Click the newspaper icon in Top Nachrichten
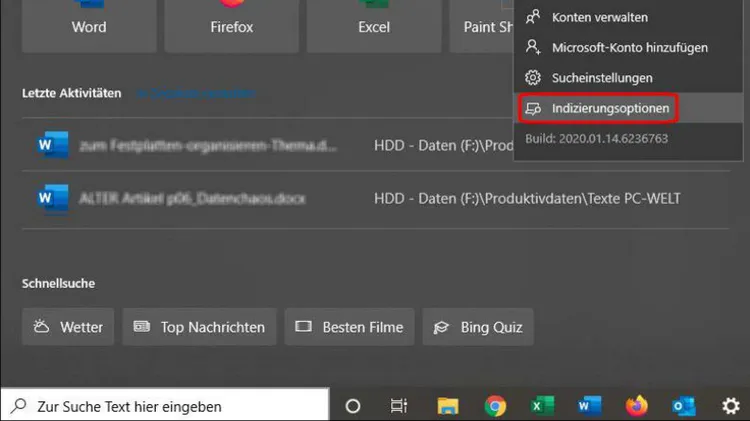 [142, 327]
